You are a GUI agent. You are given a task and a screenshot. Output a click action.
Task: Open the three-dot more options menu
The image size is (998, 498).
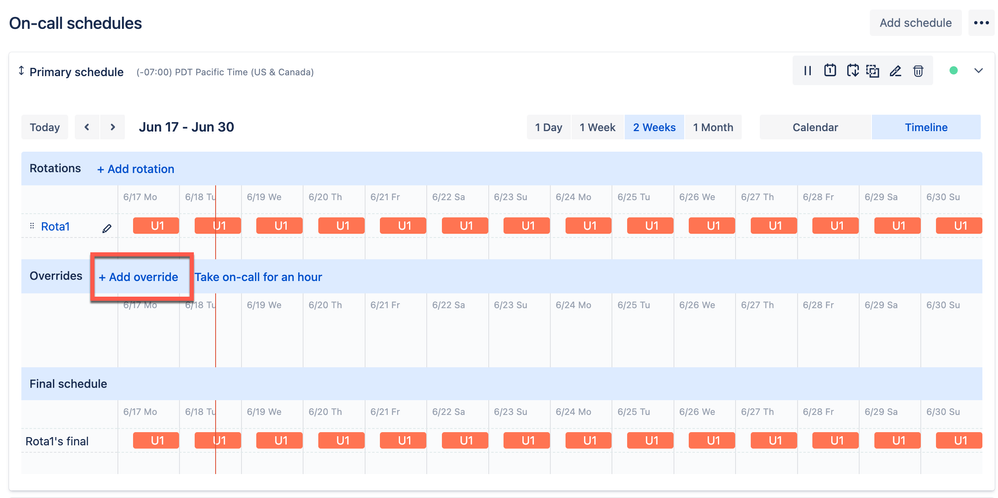click(980, 23)
